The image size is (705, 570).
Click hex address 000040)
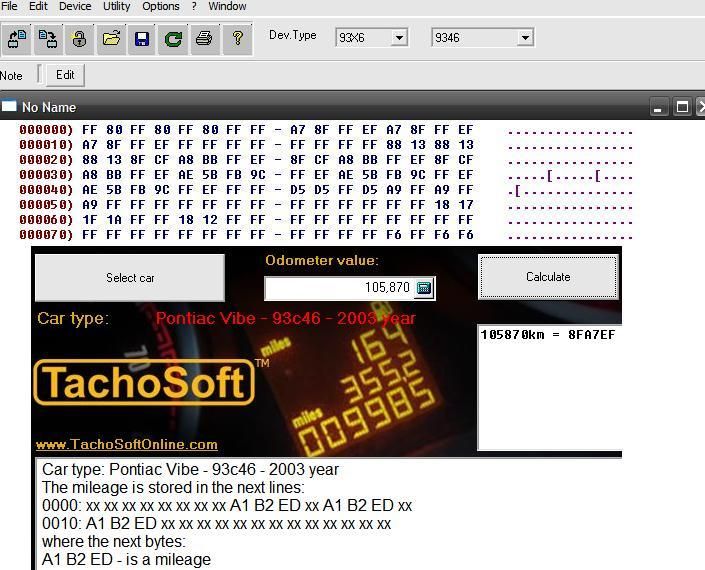(46, 190)
